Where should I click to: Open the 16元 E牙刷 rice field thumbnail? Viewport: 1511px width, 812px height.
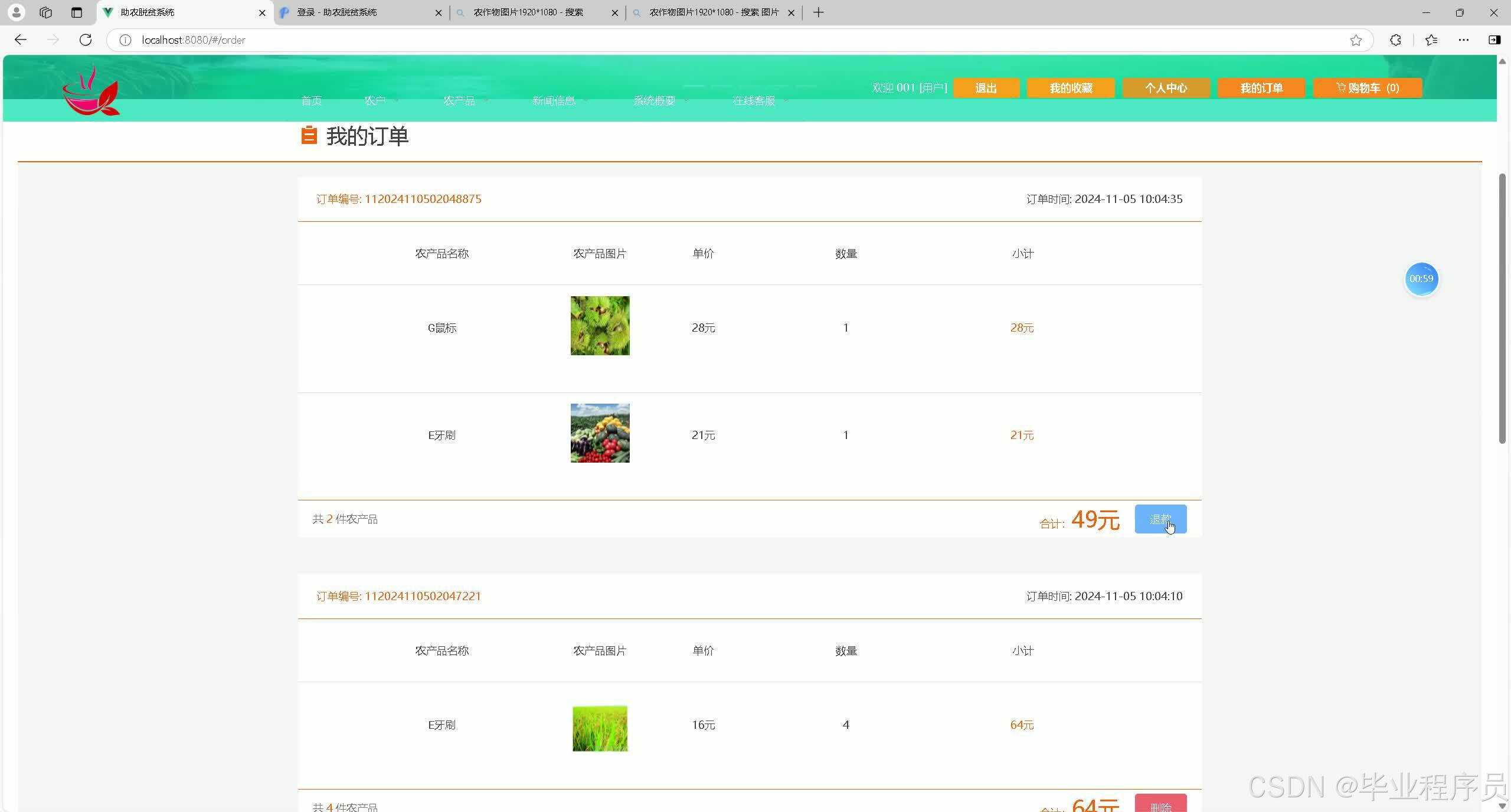[x=600, y=728]
